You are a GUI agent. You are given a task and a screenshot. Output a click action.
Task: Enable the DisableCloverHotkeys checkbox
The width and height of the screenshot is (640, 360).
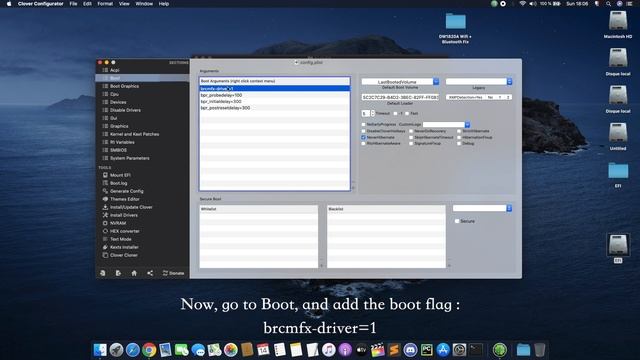pyautogui.click(x=363, y=131)
